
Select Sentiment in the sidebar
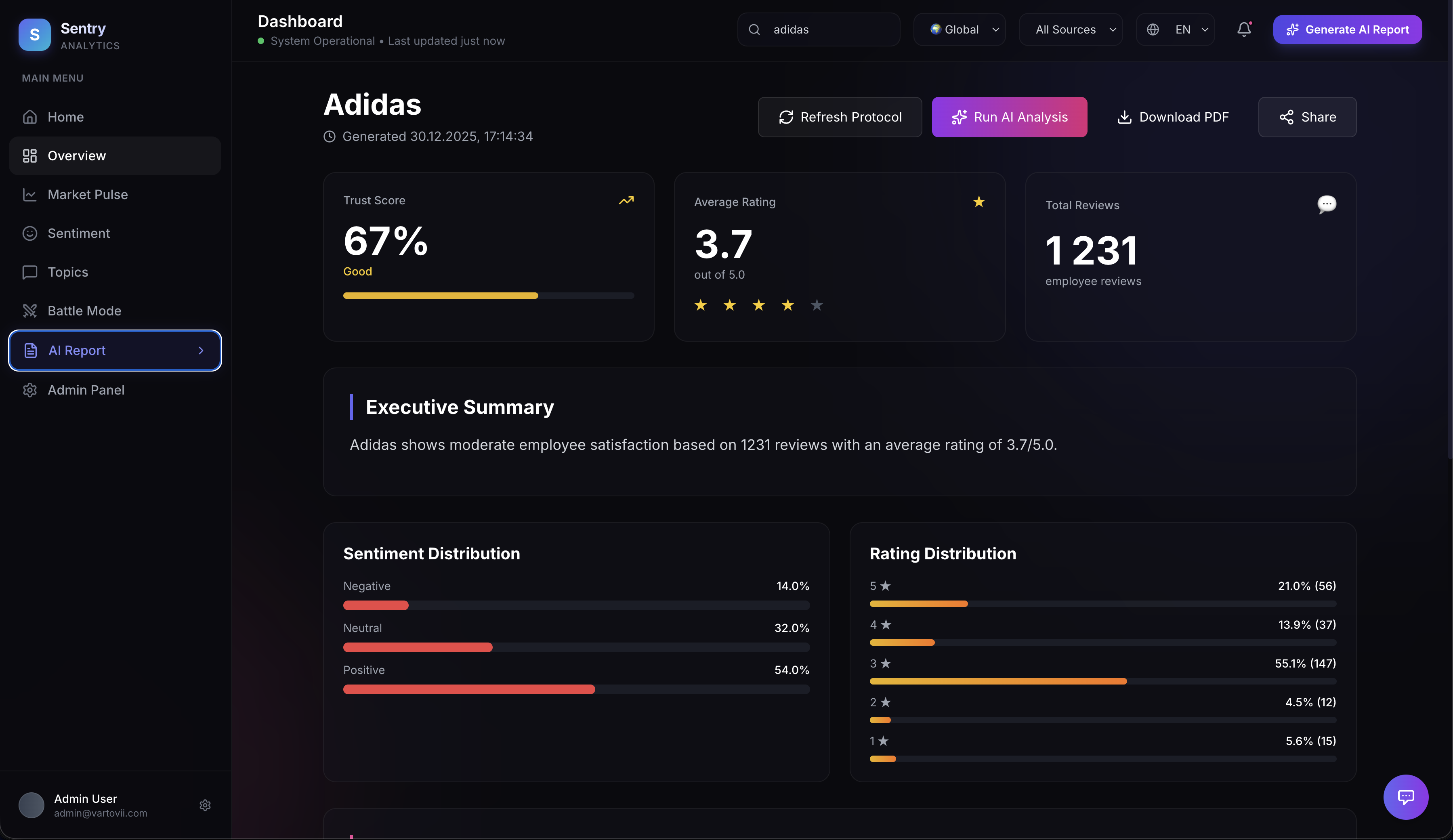click(x=78, y=233)
